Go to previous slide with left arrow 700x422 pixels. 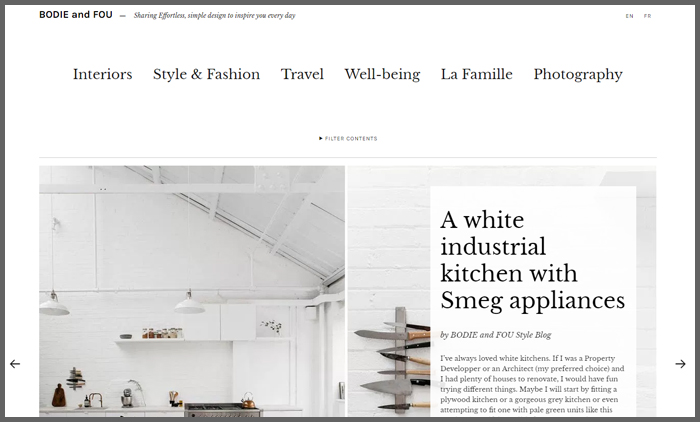[x=15, y=364]
